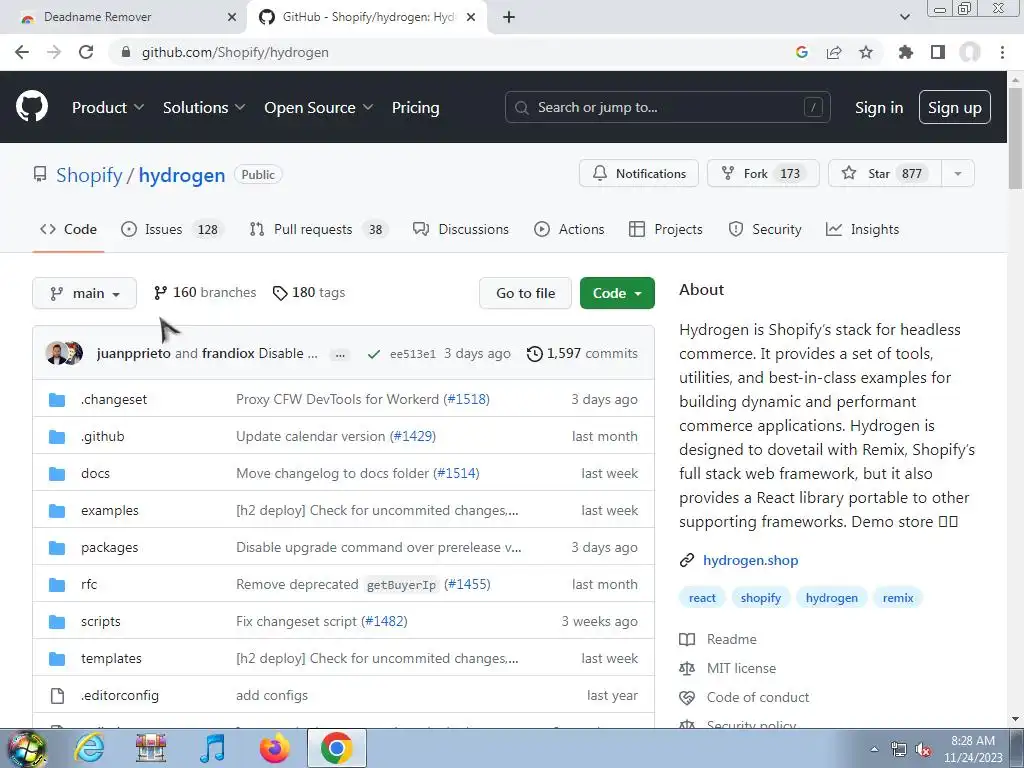Open the Projects tab
This screenshot has height=768, width=1024.
coord(665,229)
